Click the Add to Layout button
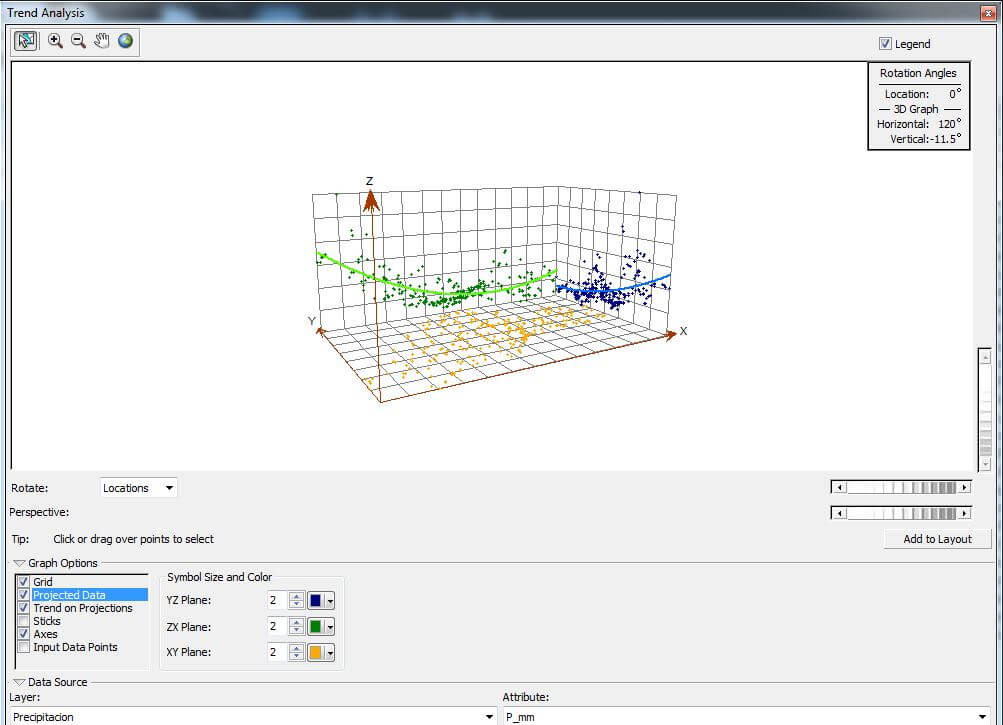This screenshot has width=1003, height=725. click(x=937, y=539)
